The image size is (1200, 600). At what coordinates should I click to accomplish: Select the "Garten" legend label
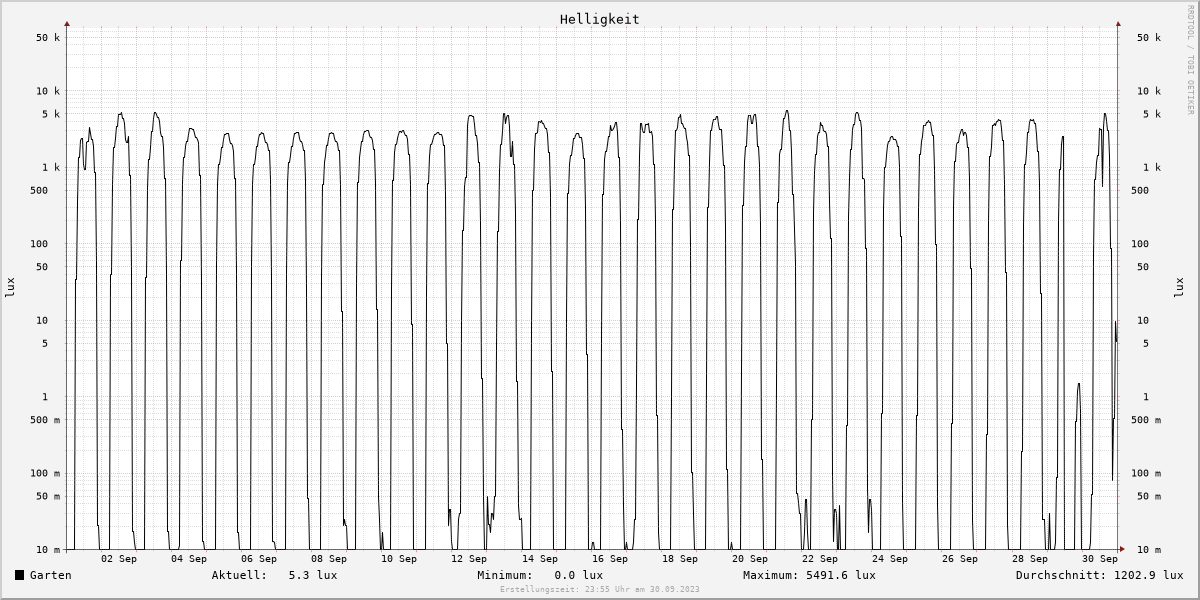tap(51, 575)
